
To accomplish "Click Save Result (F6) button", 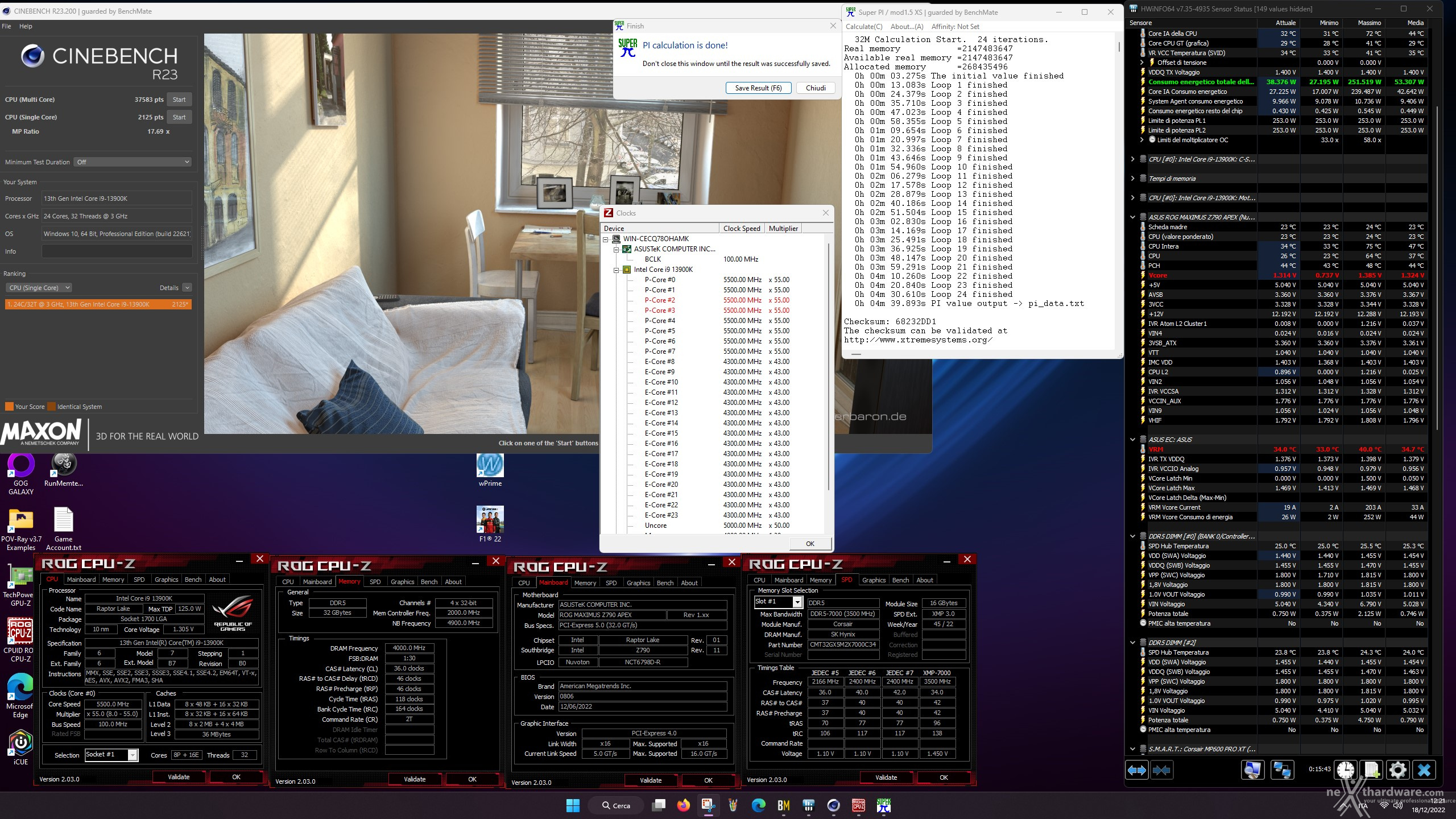I will (x=758, y=88).
